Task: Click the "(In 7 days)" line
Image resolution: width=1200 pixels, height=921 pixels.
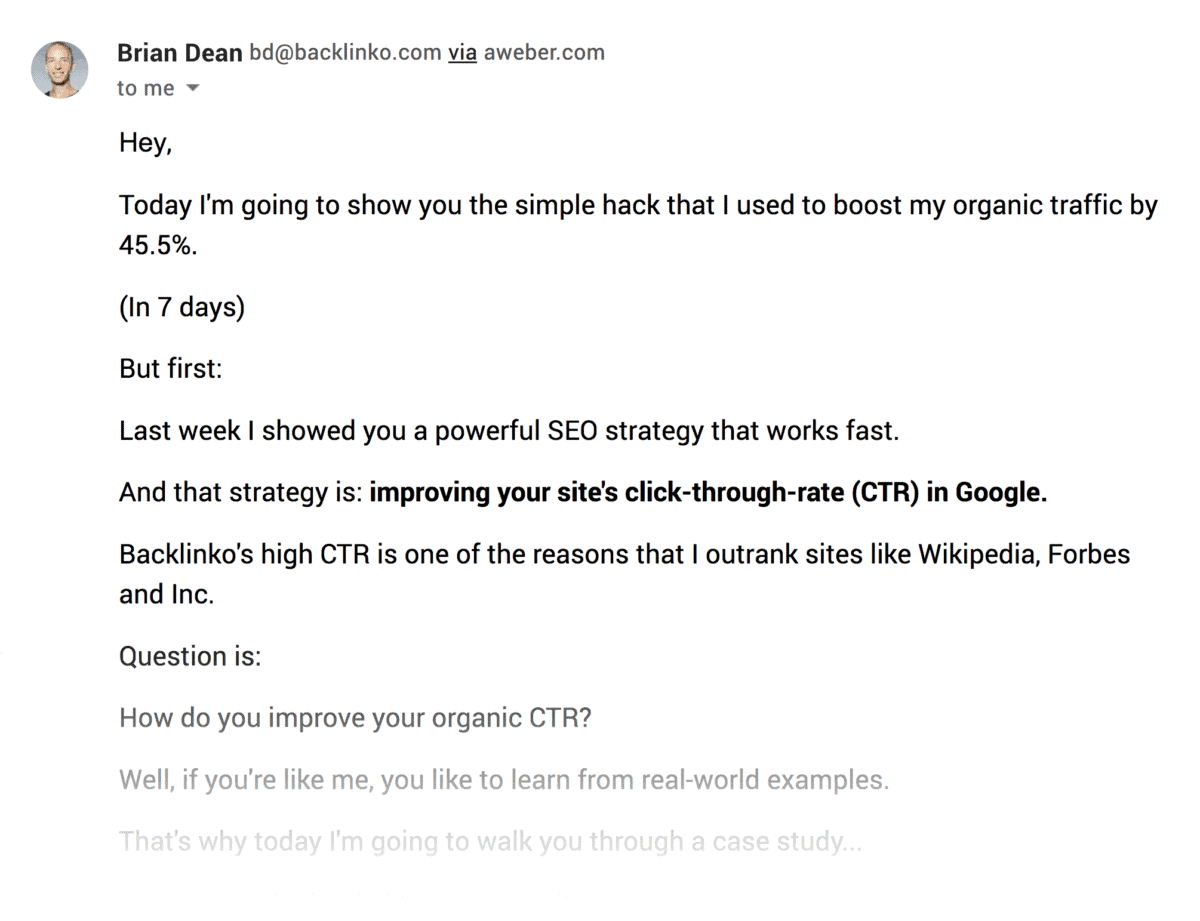Action: click(x=182, y=307)
